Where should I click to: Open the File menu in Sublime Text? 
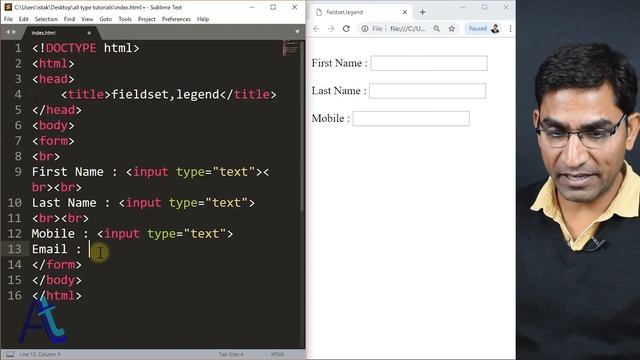click(x=8, y=19)
